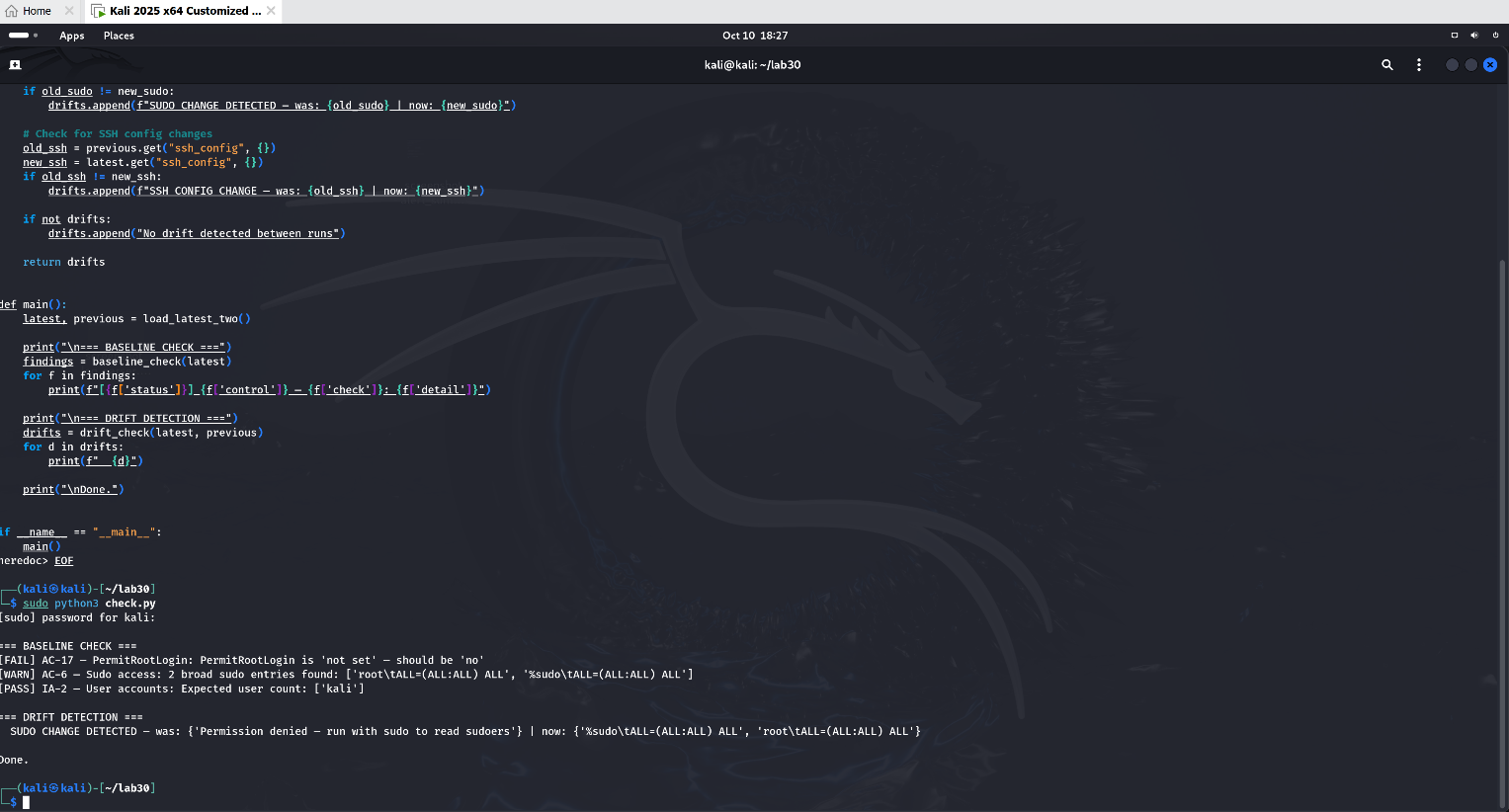This screenshot has width=1509, height=812.
Task: Click the 'if __name__ == "__main__":' line
Action: tap(81, 532)
